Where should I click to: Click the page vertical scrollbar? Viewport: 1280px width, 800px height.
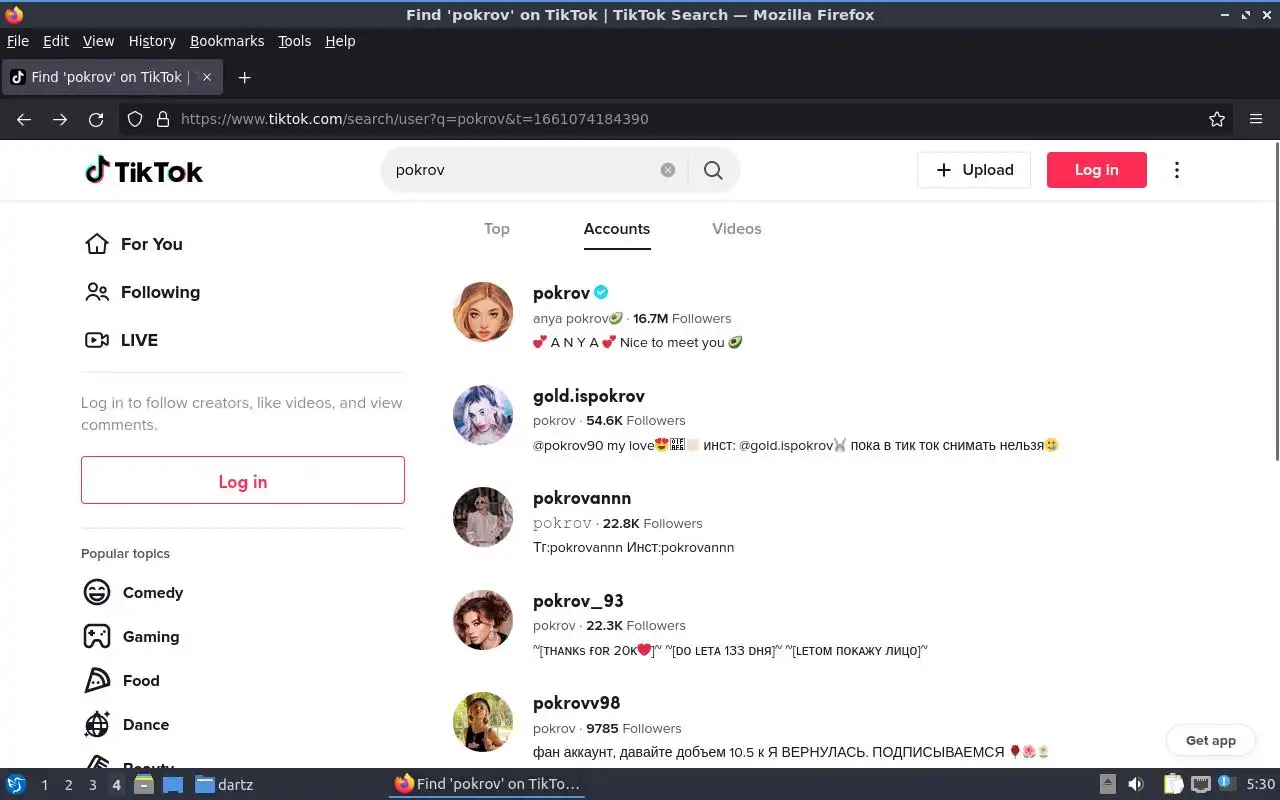tap(1275, 300)
